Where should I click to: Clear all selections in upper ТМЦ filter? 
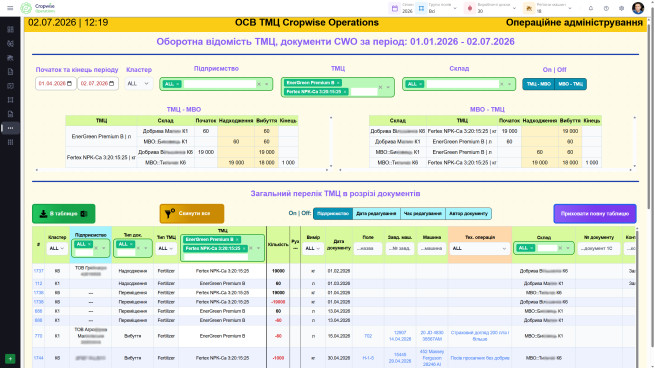380,87
